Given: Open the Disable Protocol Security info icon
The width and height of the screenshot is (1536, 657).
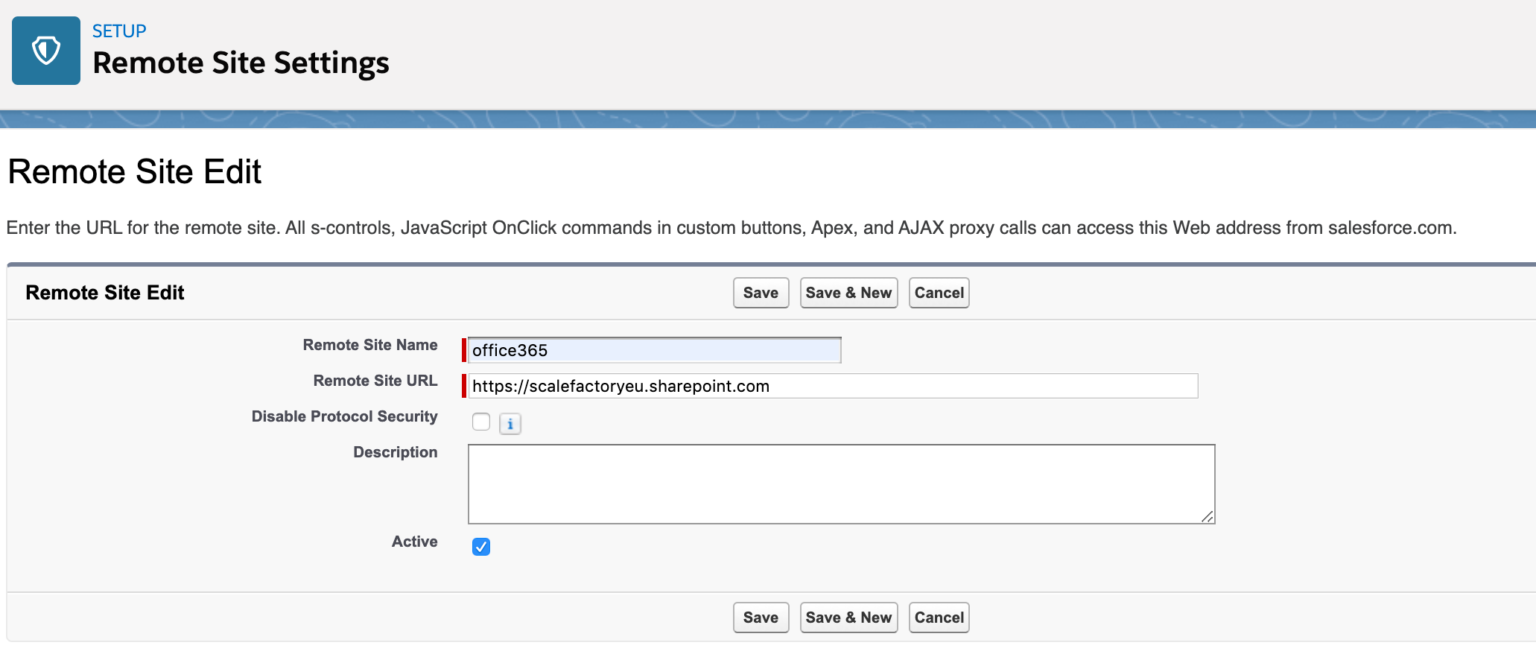Looking at the screenshot, I should pyautogui.click(x=510, y=424).
